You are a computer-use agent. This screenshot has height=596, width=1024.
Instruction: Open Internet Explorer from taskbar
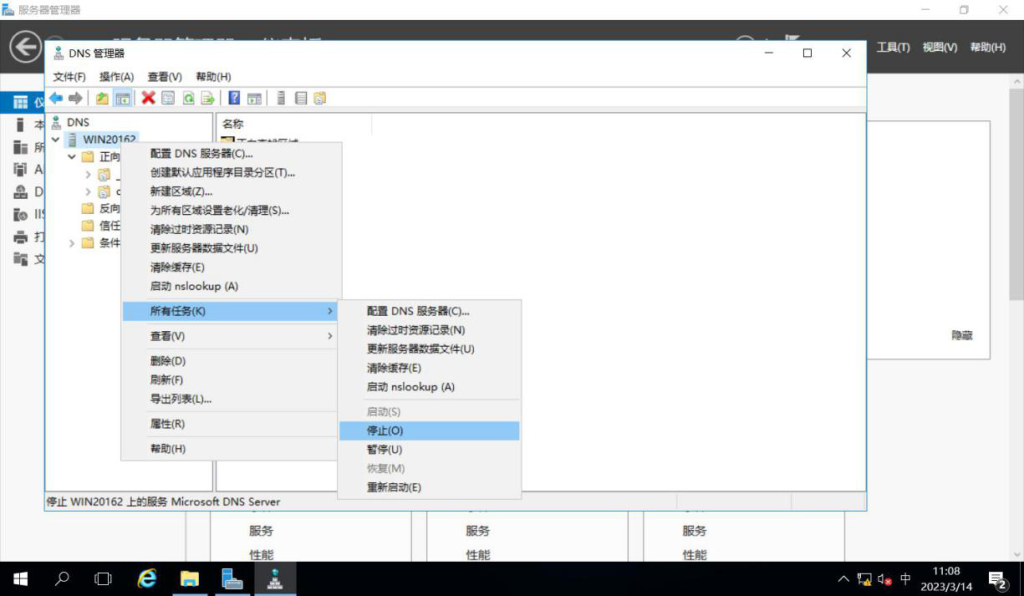(147, 579)
